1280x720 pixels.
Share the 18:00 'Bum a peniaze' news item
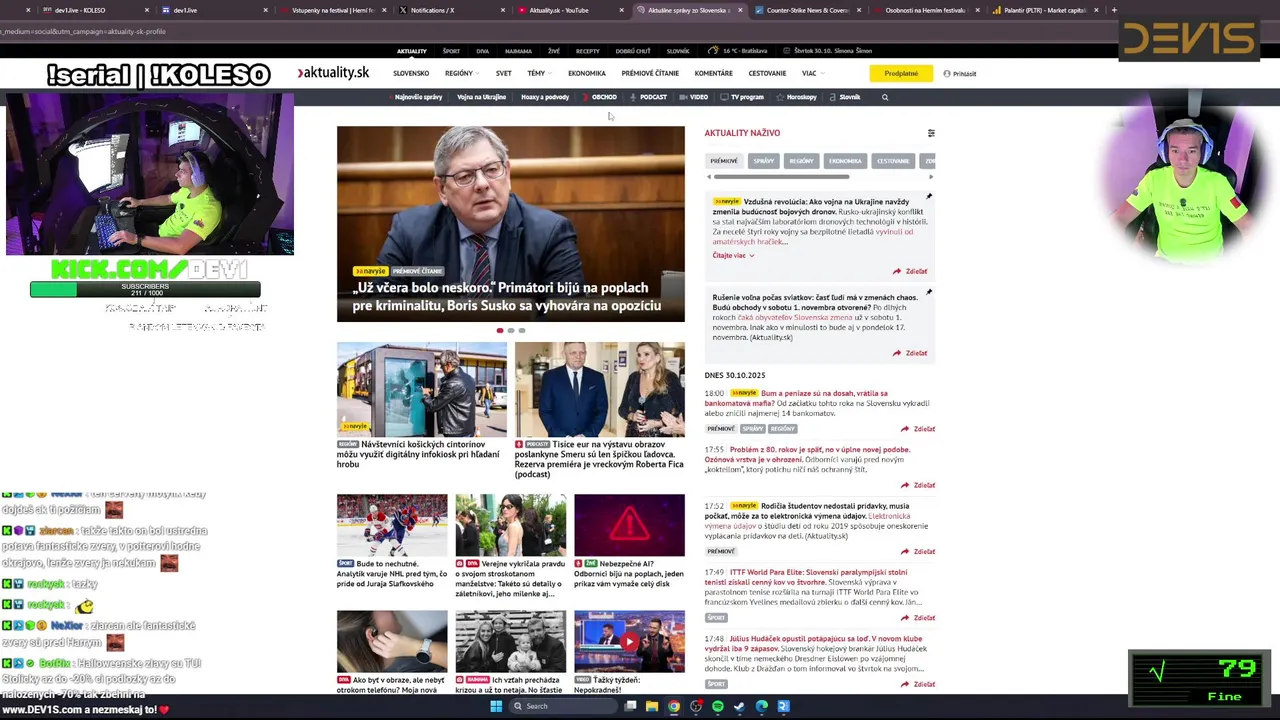[x=918, y=429]
